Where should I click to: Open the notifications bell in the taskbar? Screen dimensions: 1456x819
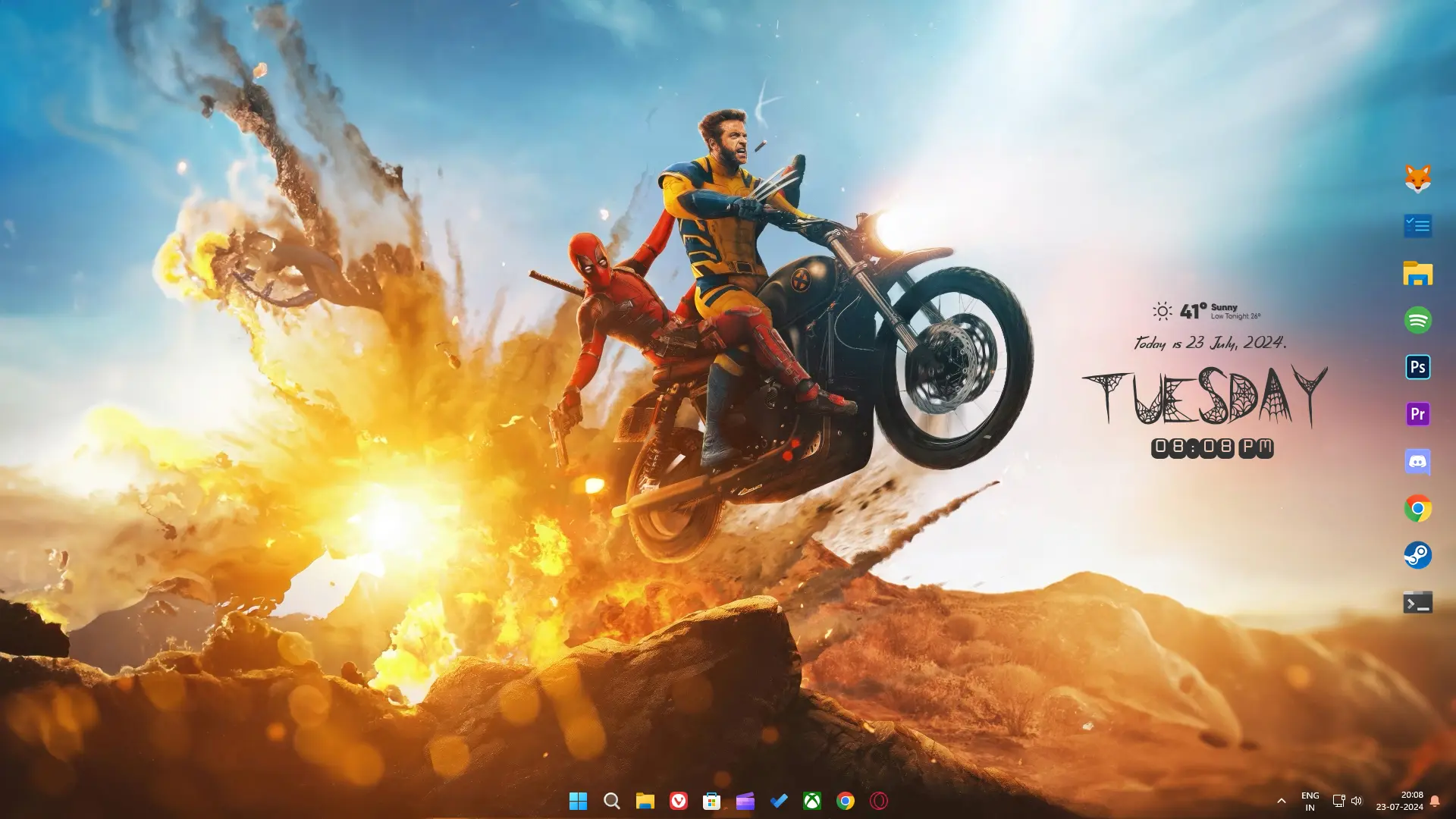point(1435,801)
